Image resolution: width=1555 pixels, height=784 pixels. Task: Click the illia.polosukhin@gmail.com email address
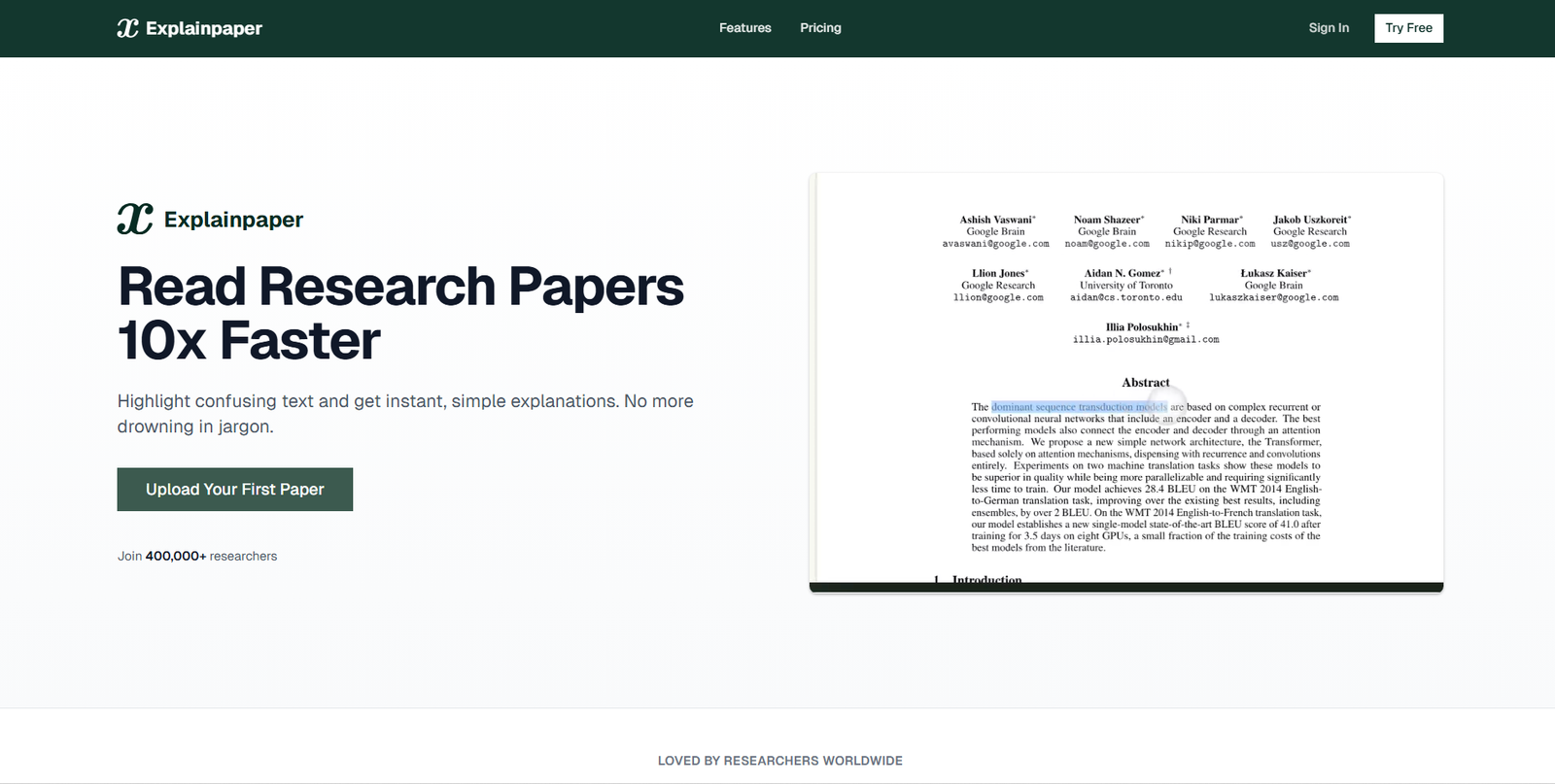point(1145,340)
